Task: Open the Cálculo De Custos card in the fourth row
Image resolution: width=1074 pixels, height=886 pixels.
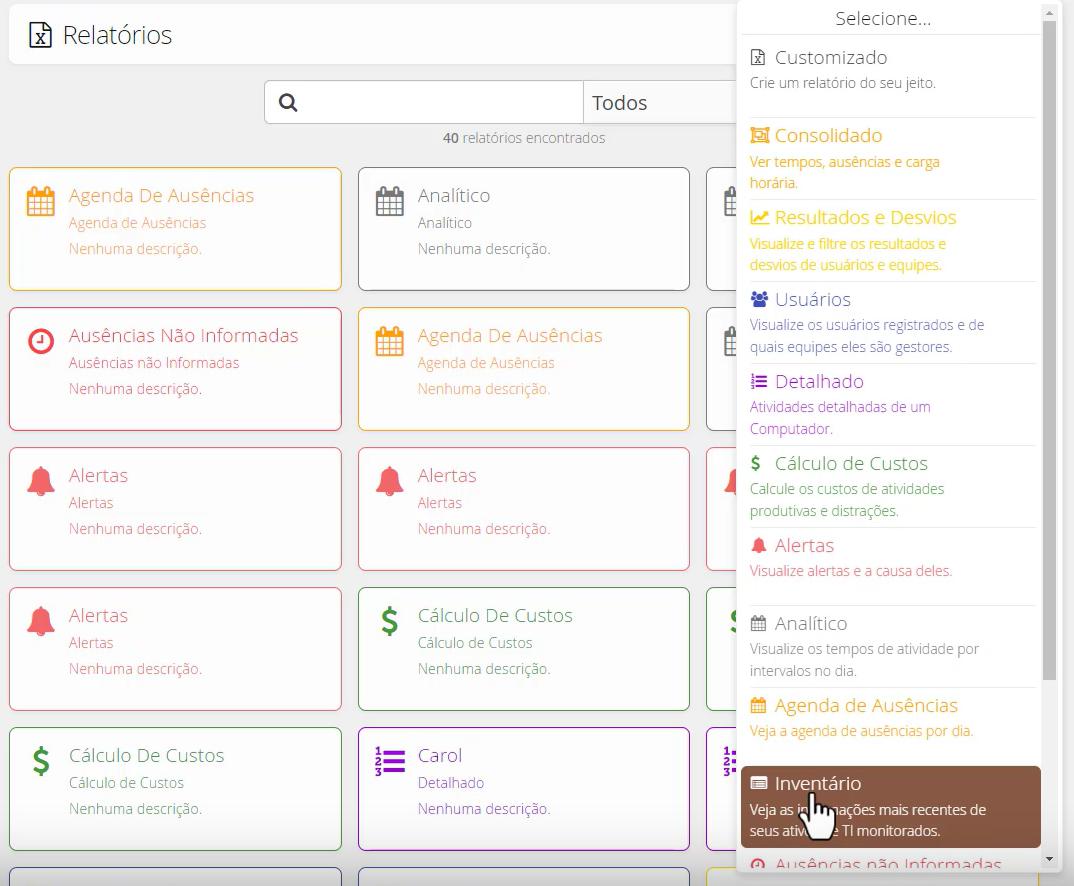Action: point(524,649)
